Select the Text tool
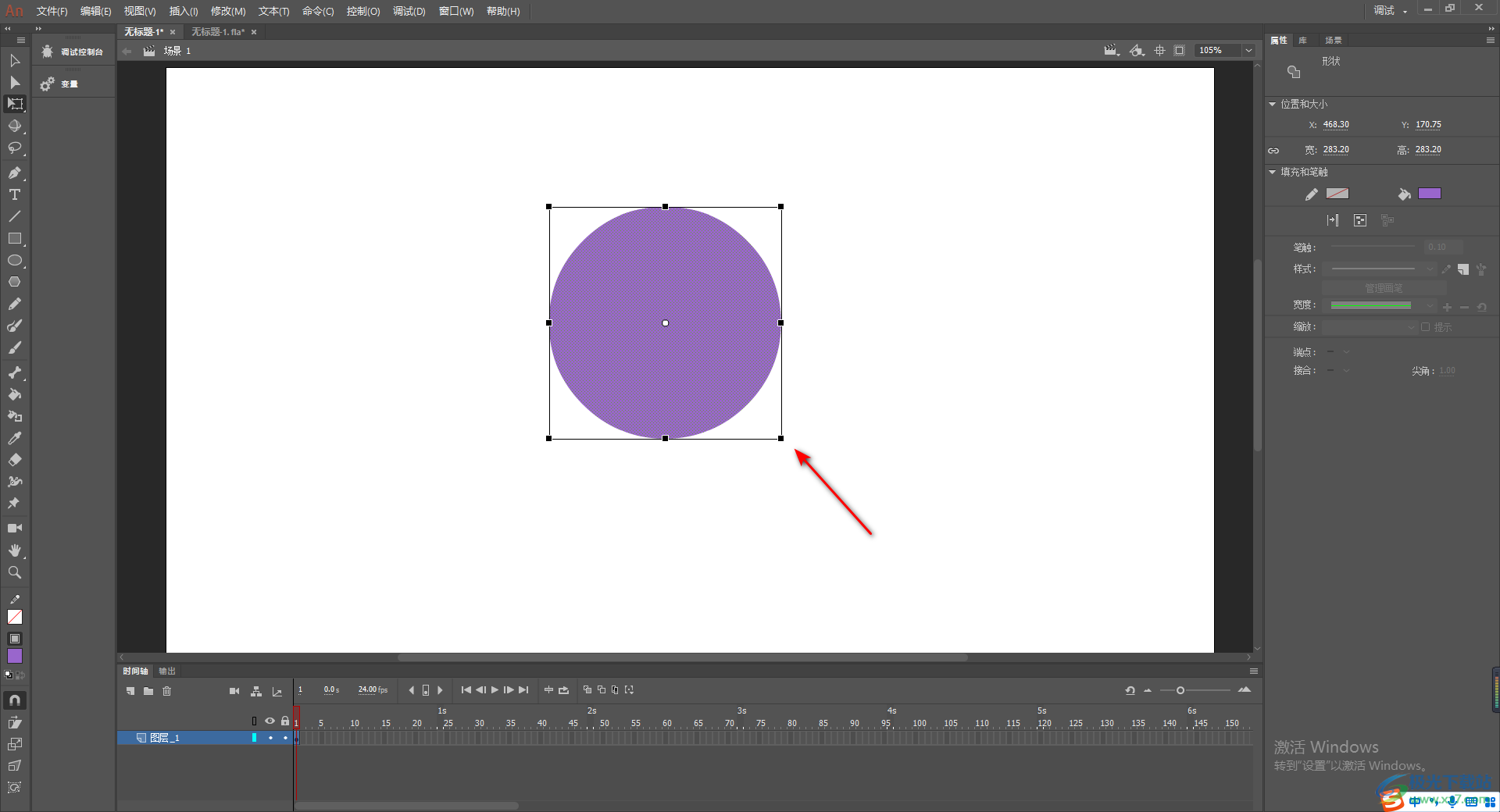The image size is (1500, 812). (15, 194)
